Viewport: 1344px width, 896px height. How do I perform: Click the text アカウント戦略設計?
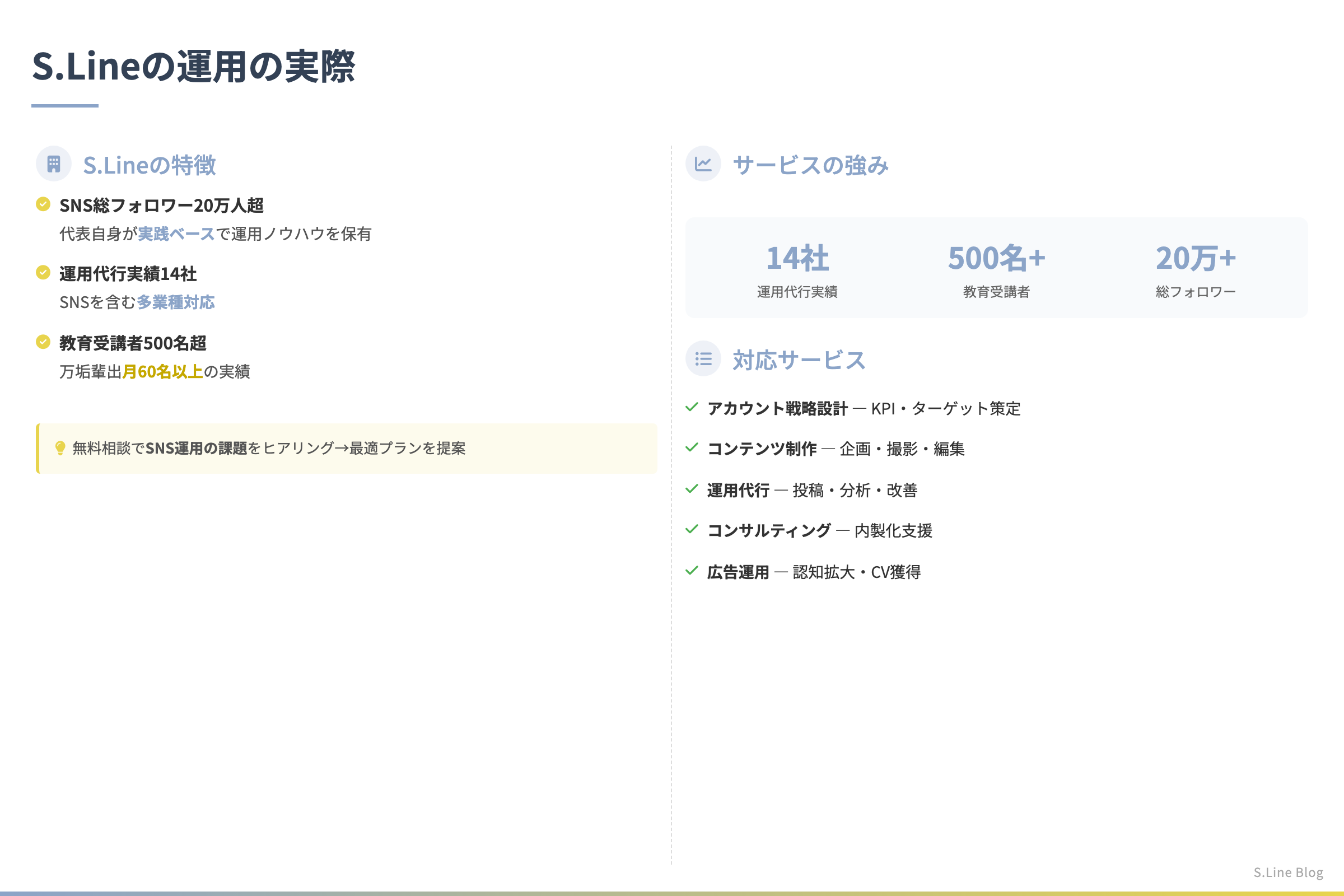click(x=778, y=409)
